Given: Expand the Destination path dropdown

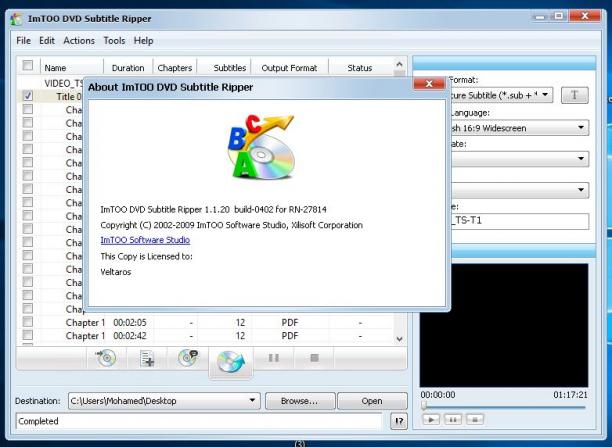Looking at the screenshot, I should (252, 401).
